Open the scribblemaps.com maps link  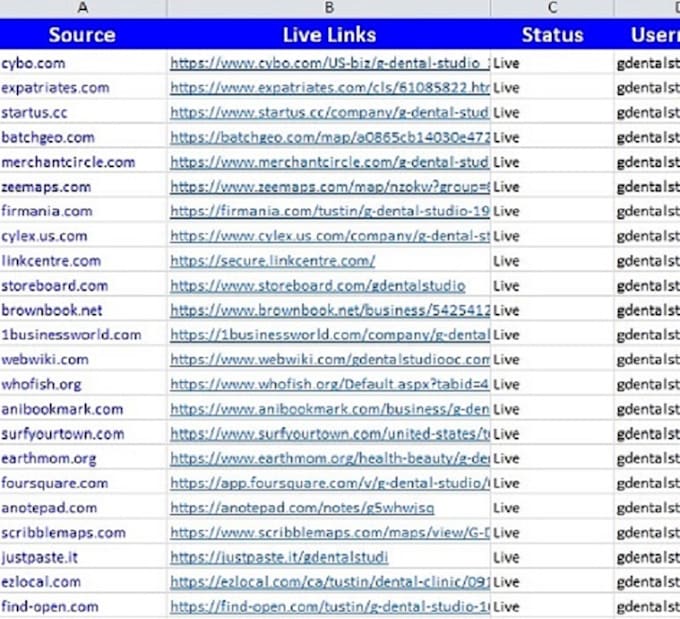(330, 533)
